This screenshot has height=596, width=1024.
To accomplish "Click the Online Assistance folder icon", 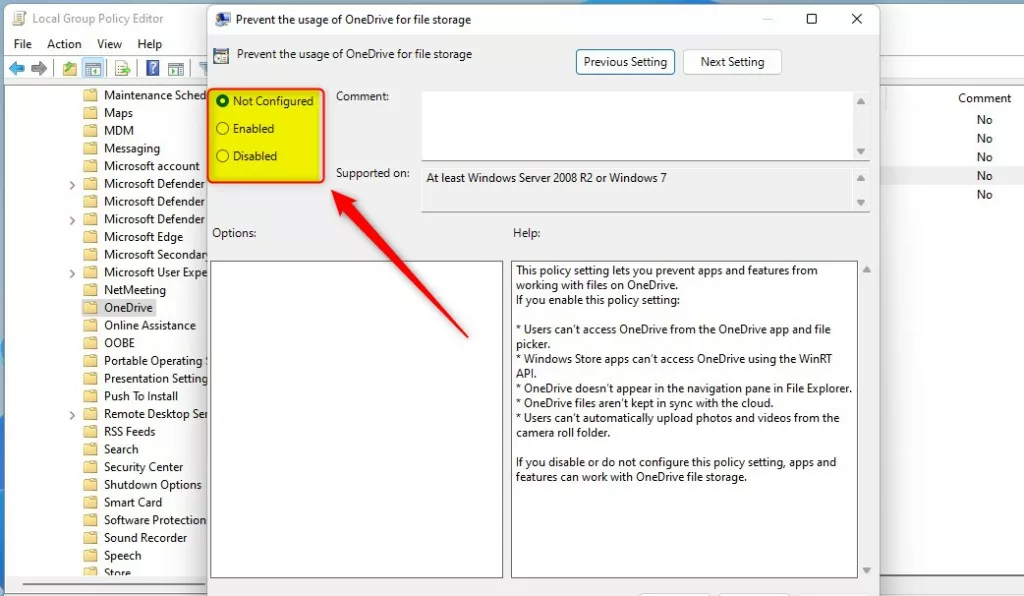I will 90,325.
